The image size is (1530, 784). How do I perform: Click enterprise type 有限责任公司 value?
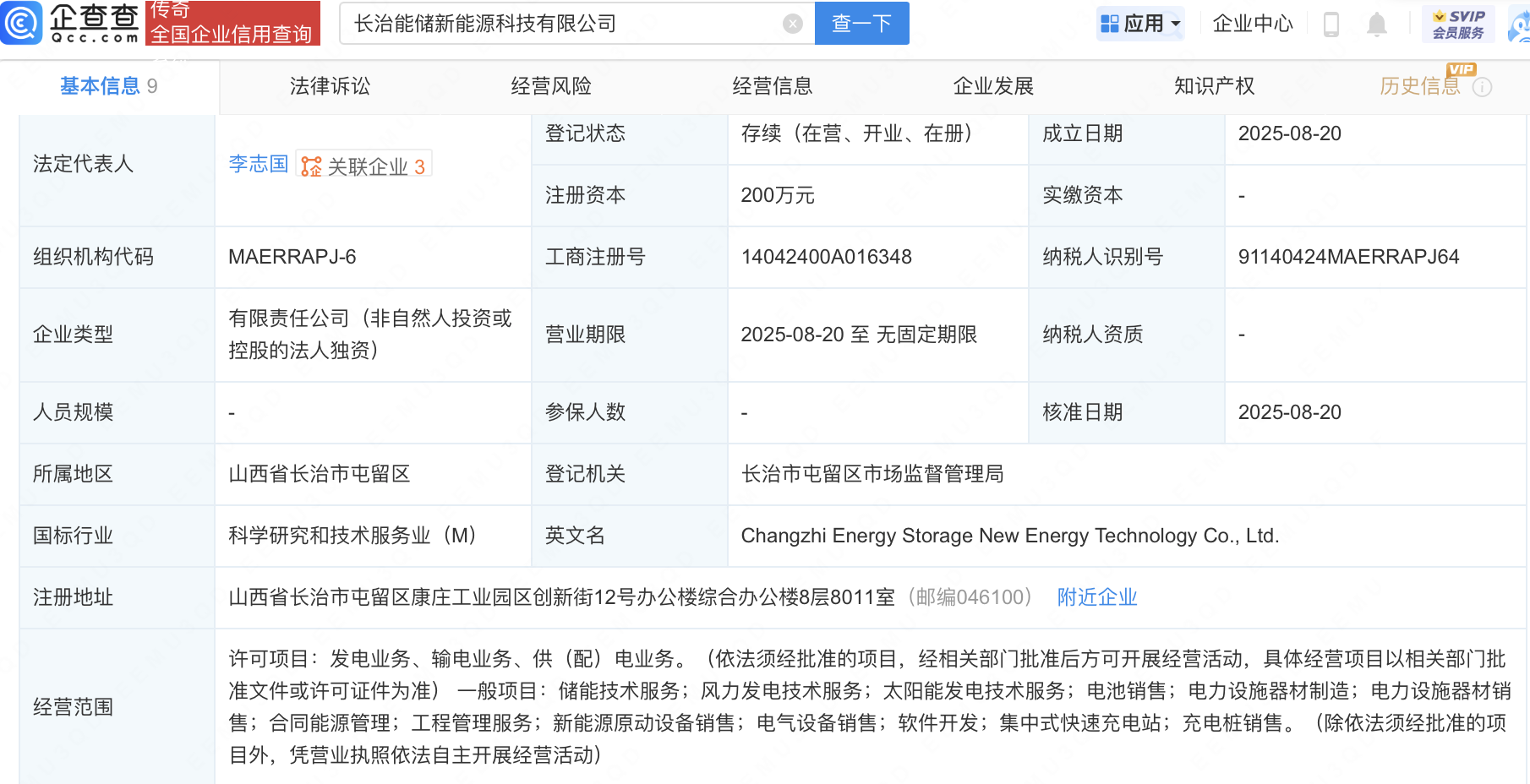[x=370, y=335]
